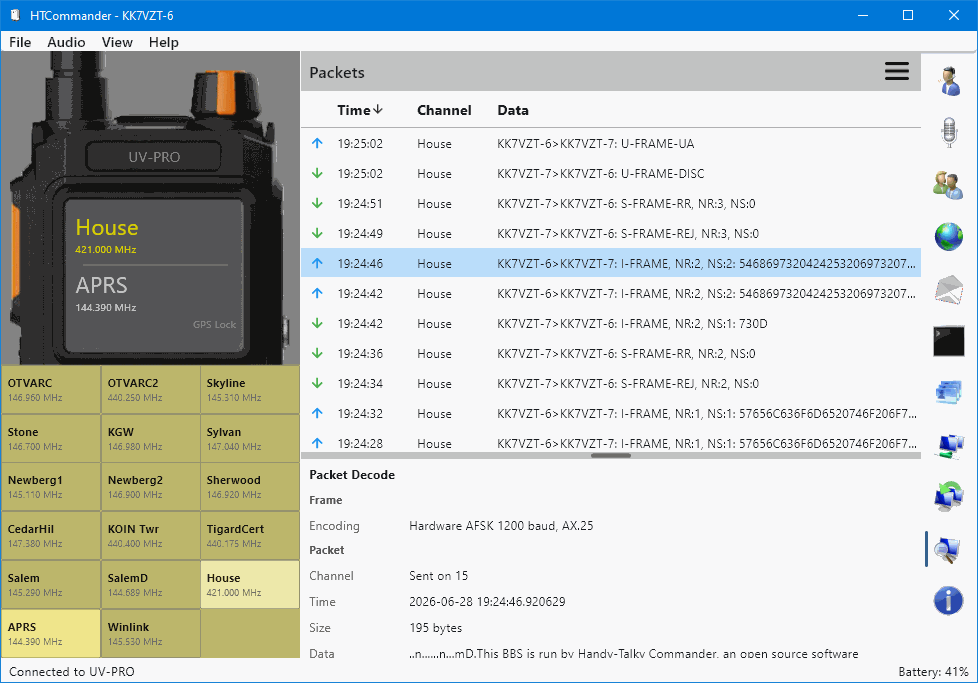Select the KOIN Twr channel button
Screen dimensions: 978x683
pyautogui.click(x=150, y=536)
